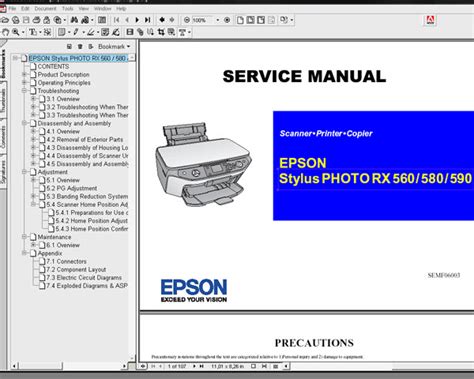Screen dimensions: 474x379
Task: Select the 5.2 PG Adjustment bookmark
Action: click(x=71, y=188)
